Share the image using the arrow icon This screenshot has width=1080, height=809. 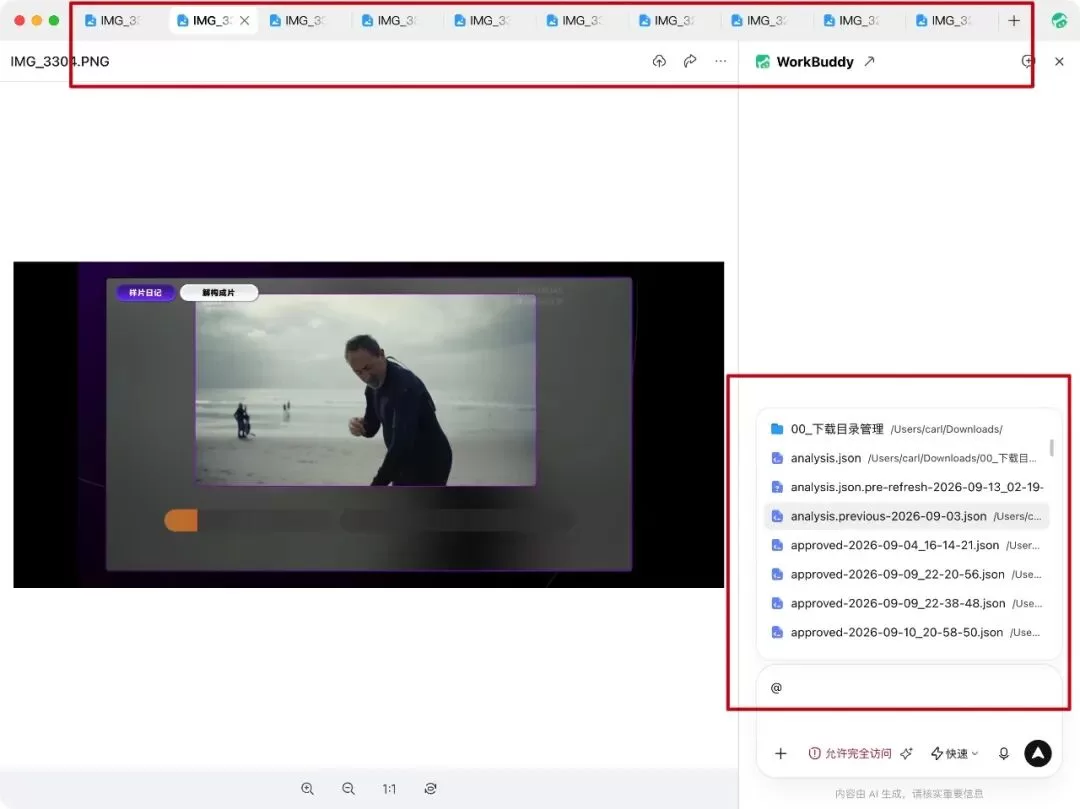pos(690,61)
